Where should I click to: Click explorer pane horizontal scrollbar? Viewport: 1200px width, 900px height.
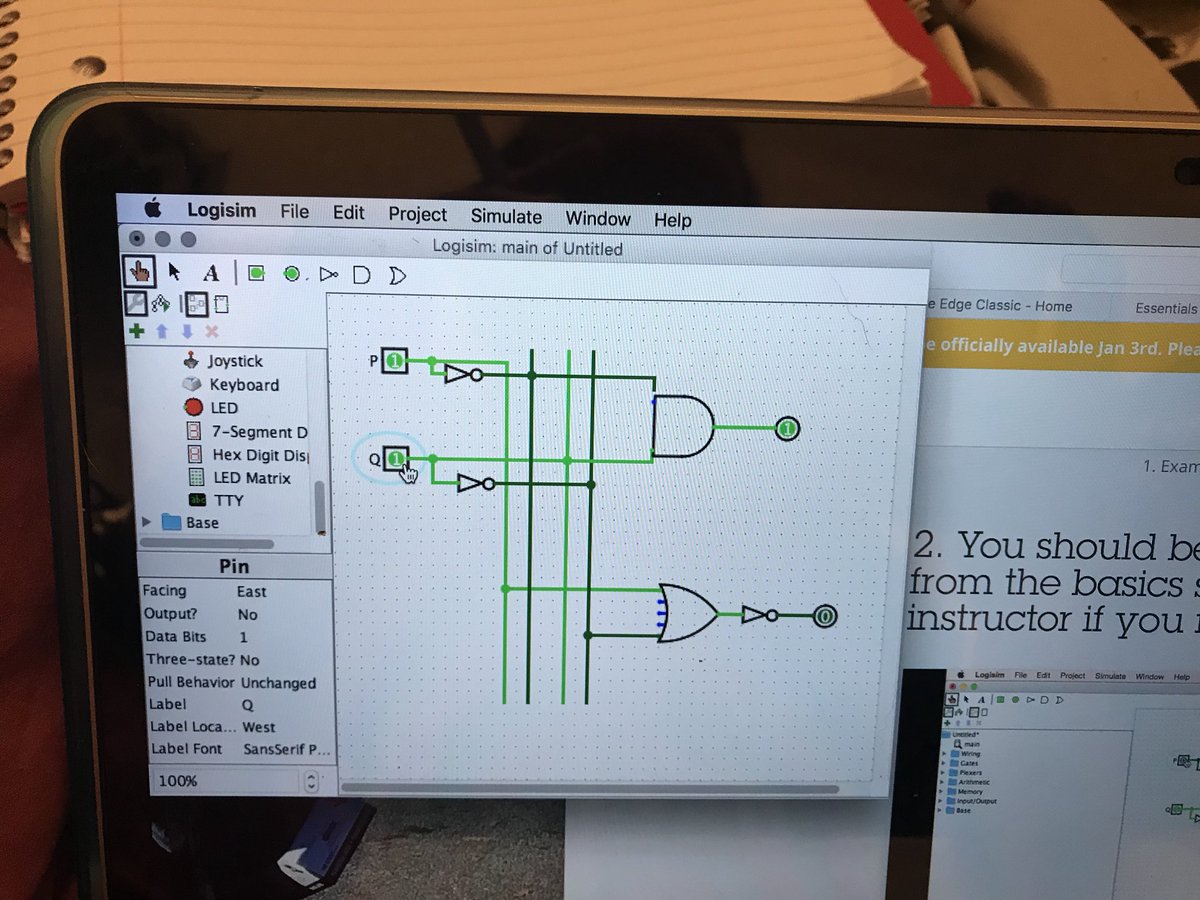[205, 543]
